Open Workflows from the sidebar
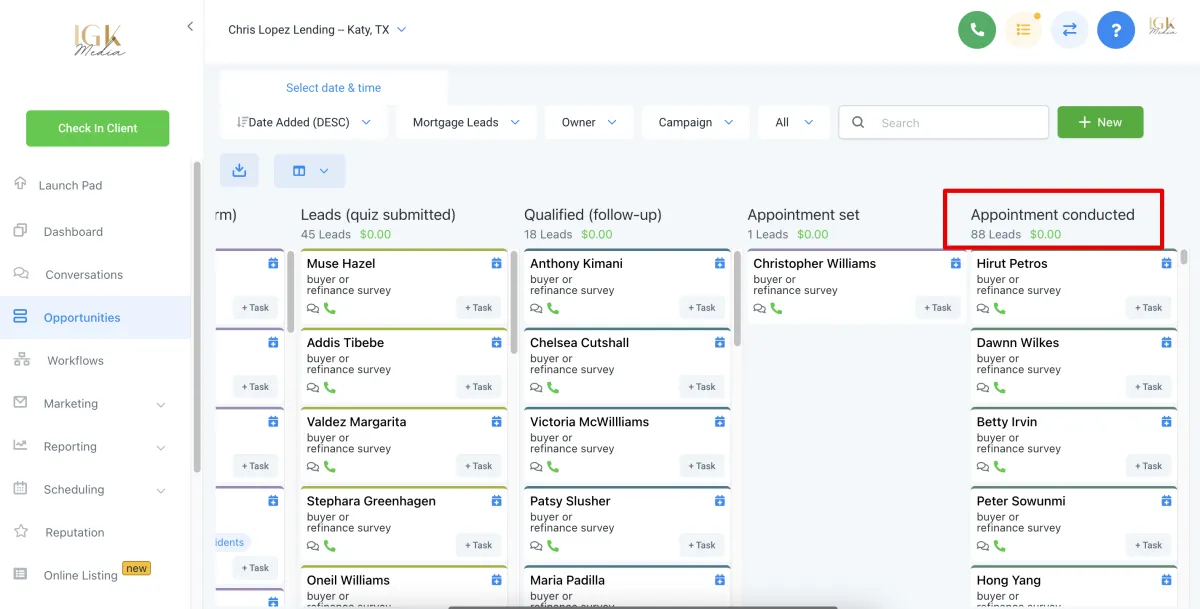Viewport: 1200px width, 609px height. tap(75, 361)
